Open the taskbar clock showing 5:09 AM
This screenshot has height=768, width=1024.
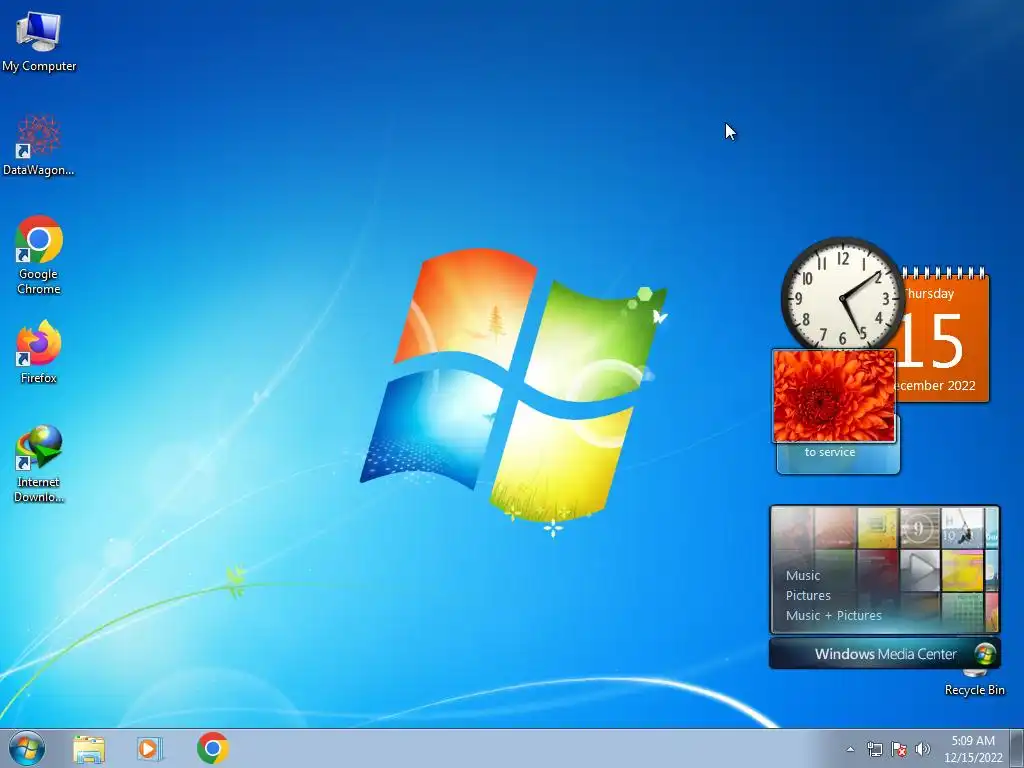[973, 749]
